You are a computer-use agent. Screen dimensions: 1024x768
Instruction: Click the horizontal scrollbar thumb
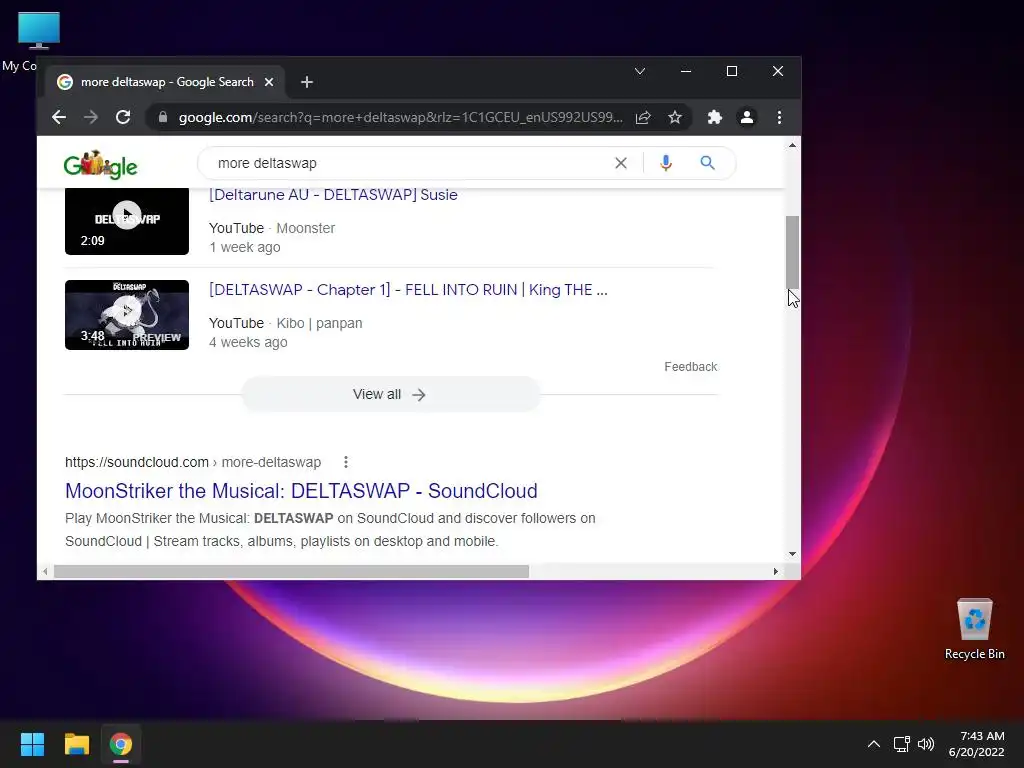tap(291, 571)
